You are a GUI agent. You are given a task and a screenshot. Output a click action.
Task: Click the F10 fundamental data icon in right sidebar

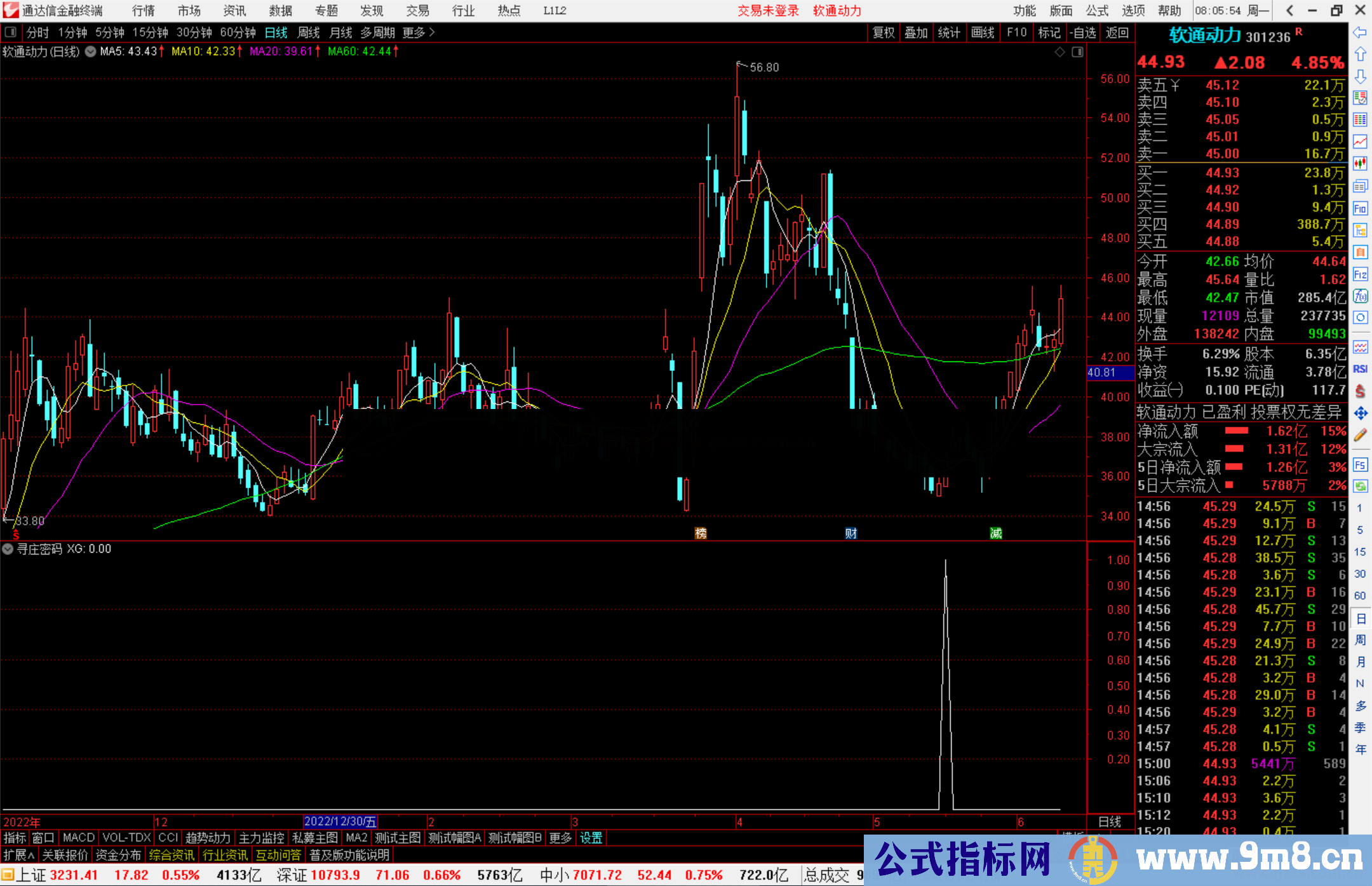[x=1361, y=208]
